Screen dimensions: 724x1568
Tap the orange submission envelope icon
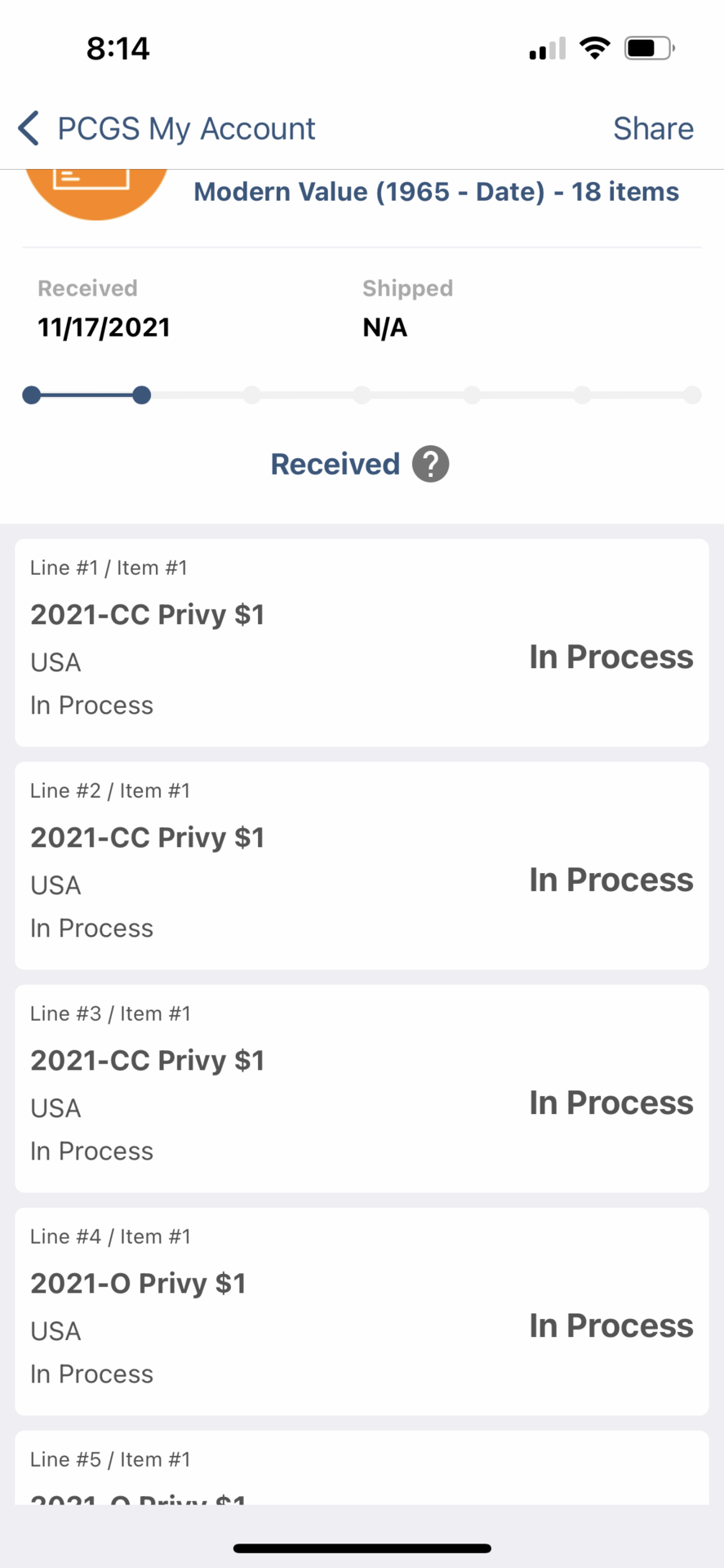point(96,188)
